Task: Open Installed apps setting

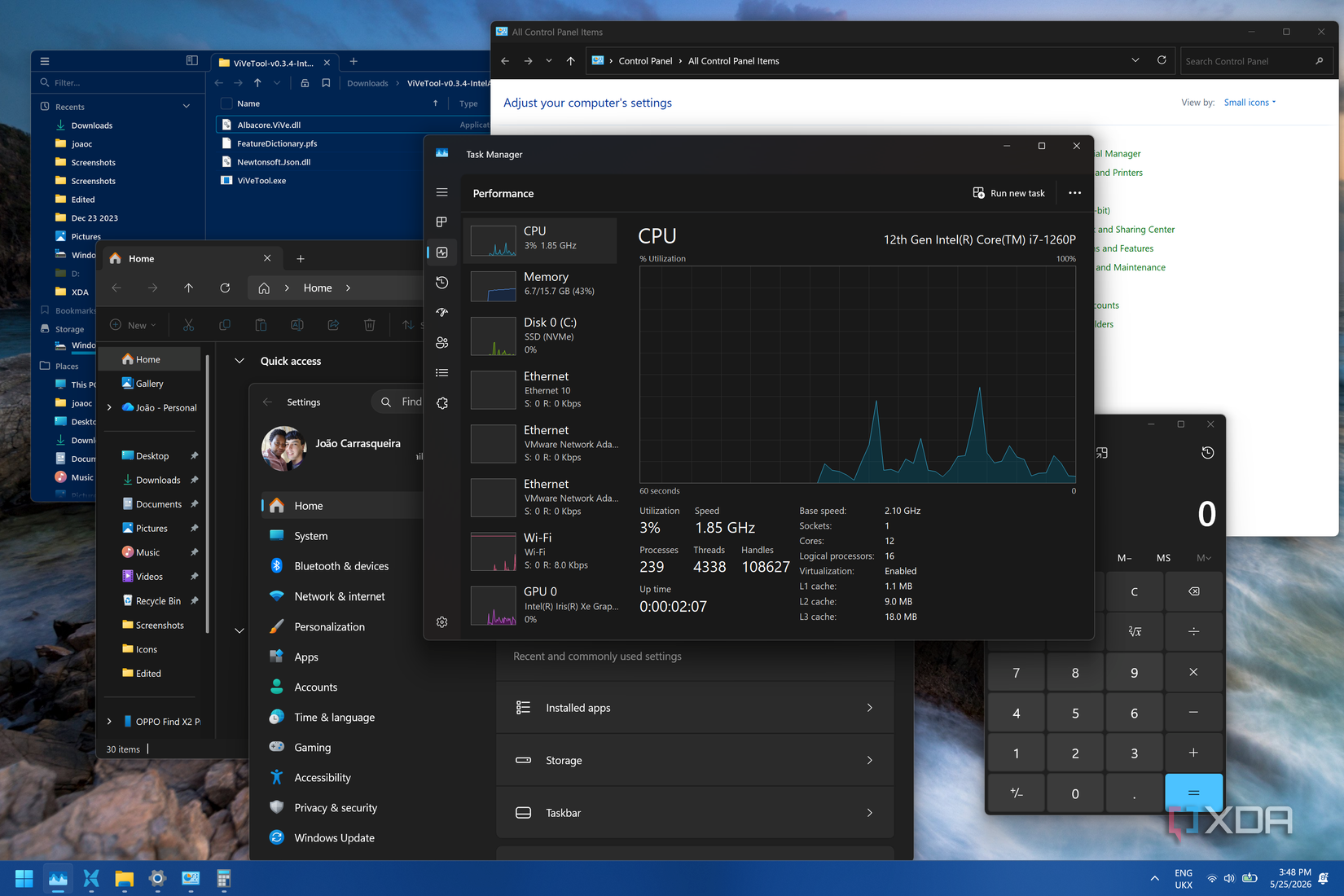Action: tap(695, 708)
